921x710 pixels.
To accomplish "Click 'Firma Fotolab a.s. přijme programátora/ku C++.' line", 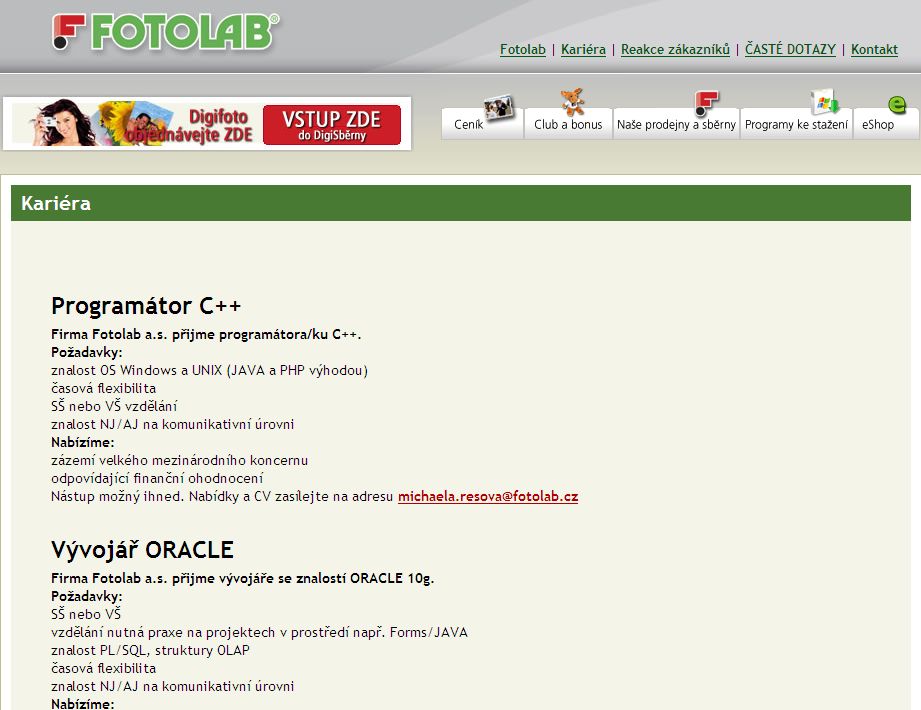I will [206, 335].
